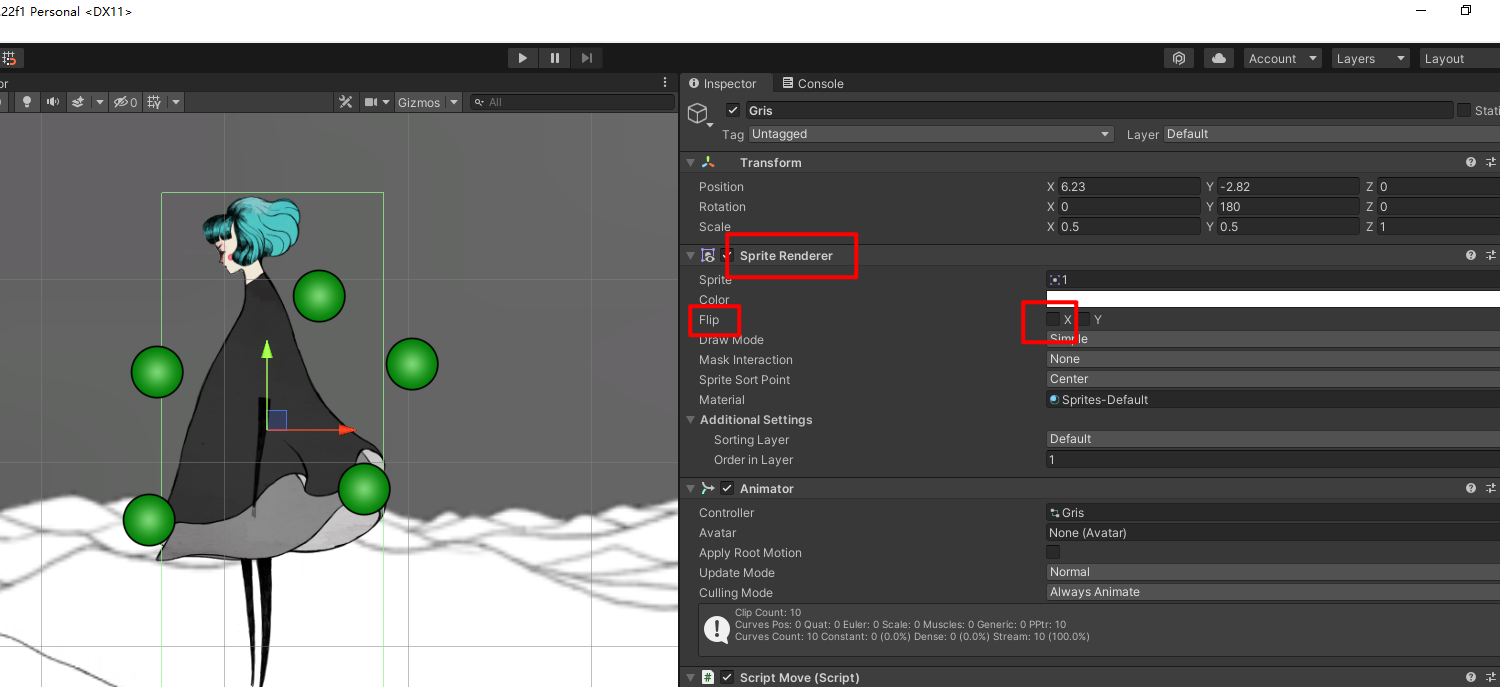This screenshot has width=1500, height=687.
Task: Toggle scene audio speaker icon
Action: coord(52,102)
